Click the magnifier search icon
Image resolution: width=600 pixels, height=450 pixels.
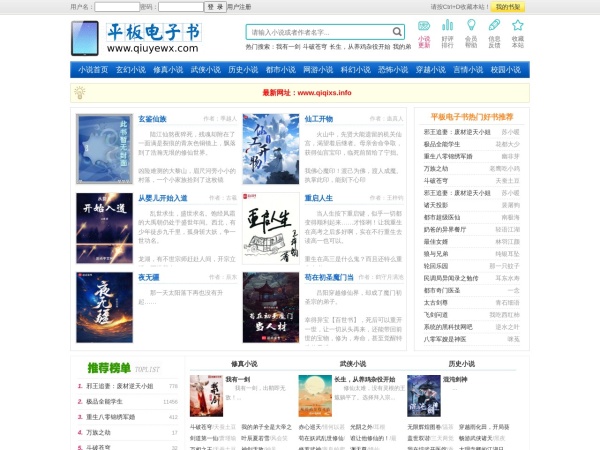pyautogui.click(x=397, y=32)
